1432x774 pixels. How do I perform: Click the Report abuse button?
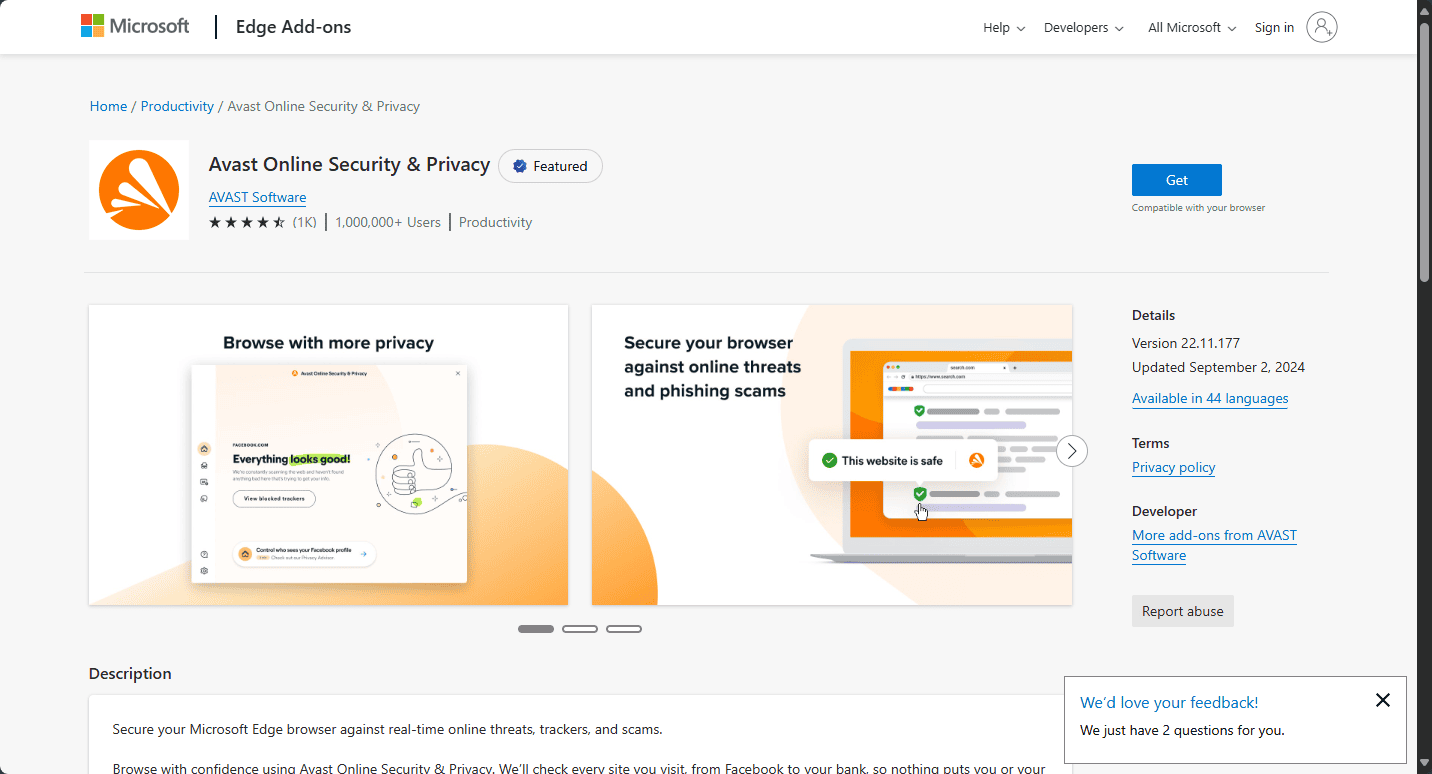tap(1182, 611)
